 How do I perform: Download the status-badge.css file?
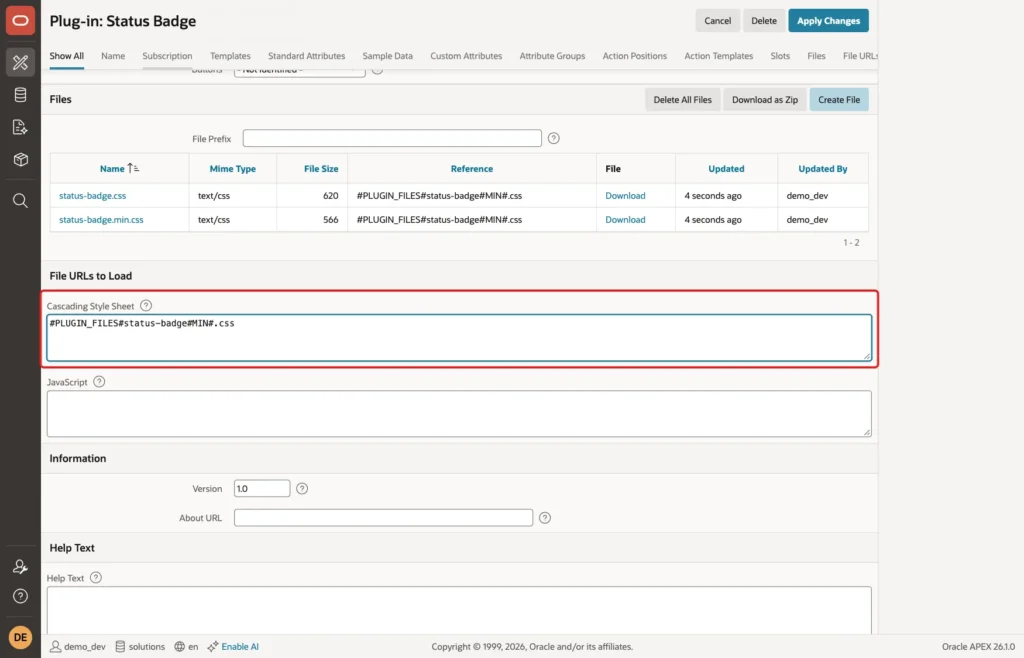tap(625, 196)
